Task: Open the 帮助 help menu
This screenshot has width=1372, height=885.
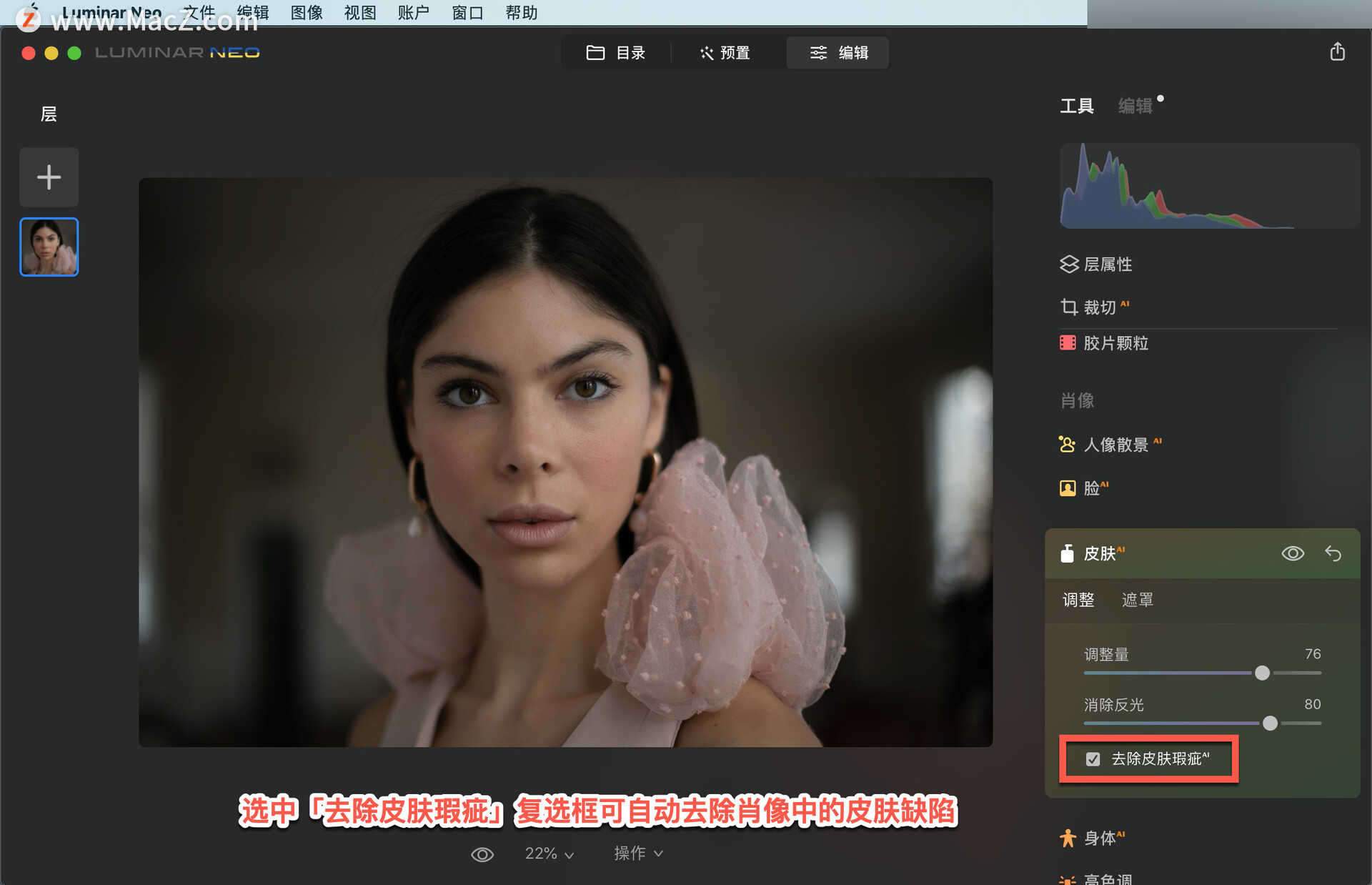Action: click(521, 13)
